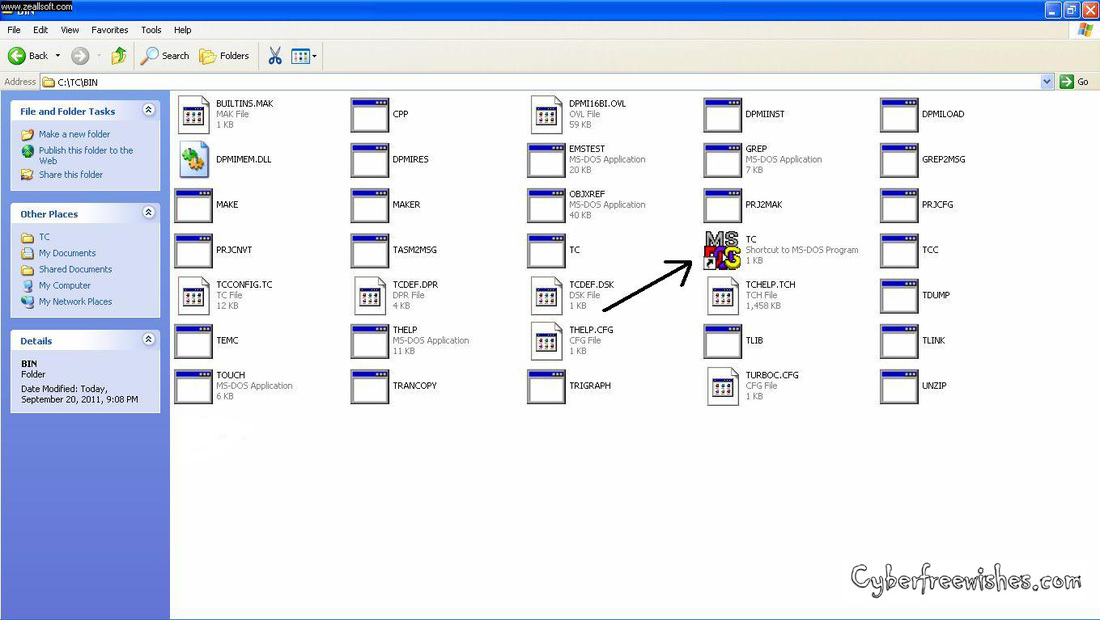
Task: Click the Up one level folder icon
Action: [117, 55]
